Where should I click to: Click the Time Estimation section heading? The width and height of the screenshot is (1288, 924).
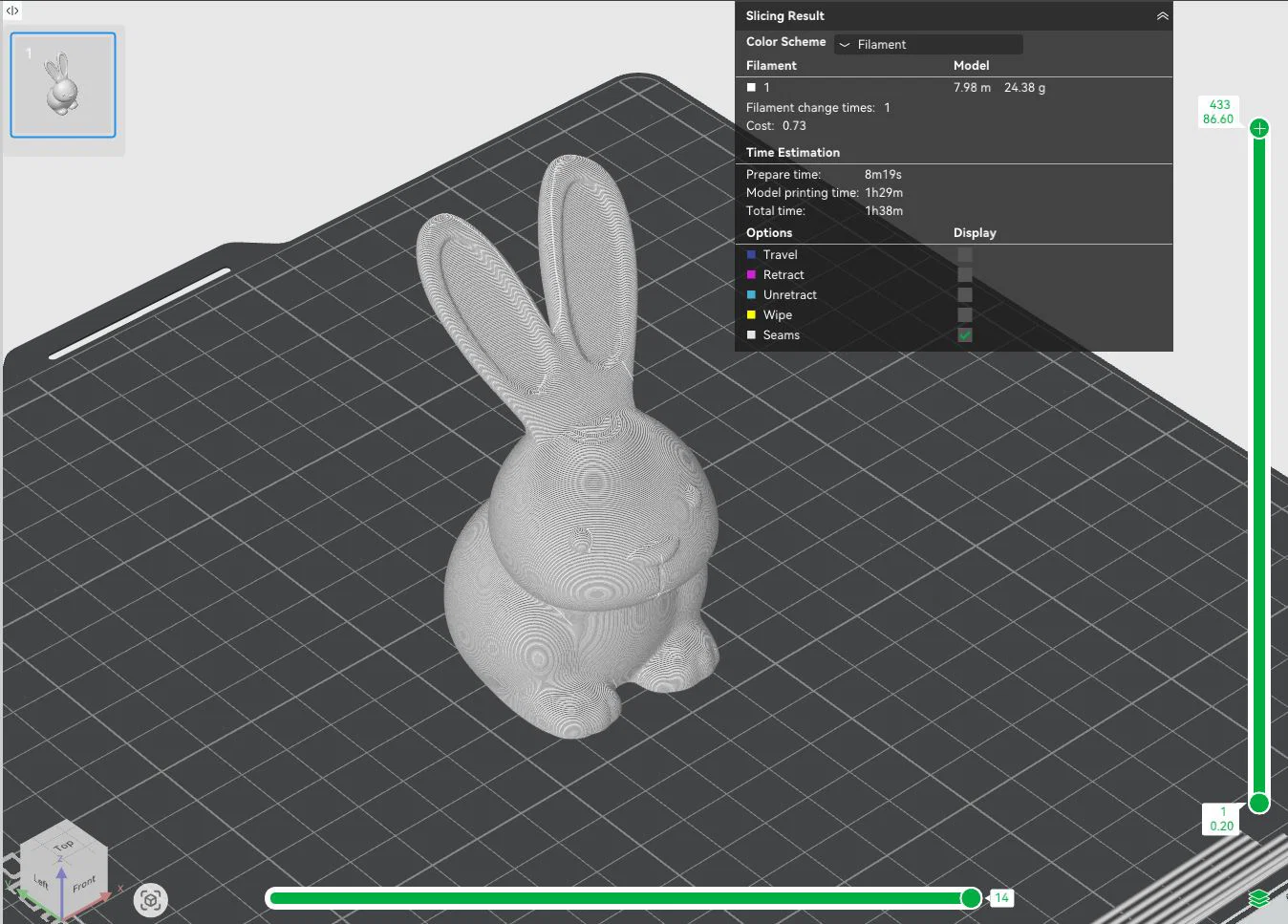[792, 153]
